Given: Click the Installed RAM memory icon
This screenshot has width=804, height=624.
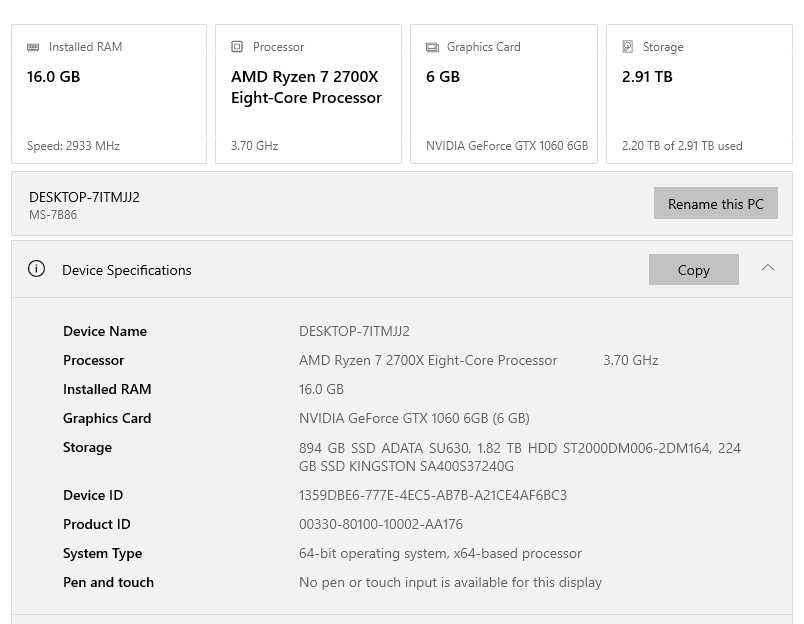Looking at the screenshot, I should tap(33, 47).
